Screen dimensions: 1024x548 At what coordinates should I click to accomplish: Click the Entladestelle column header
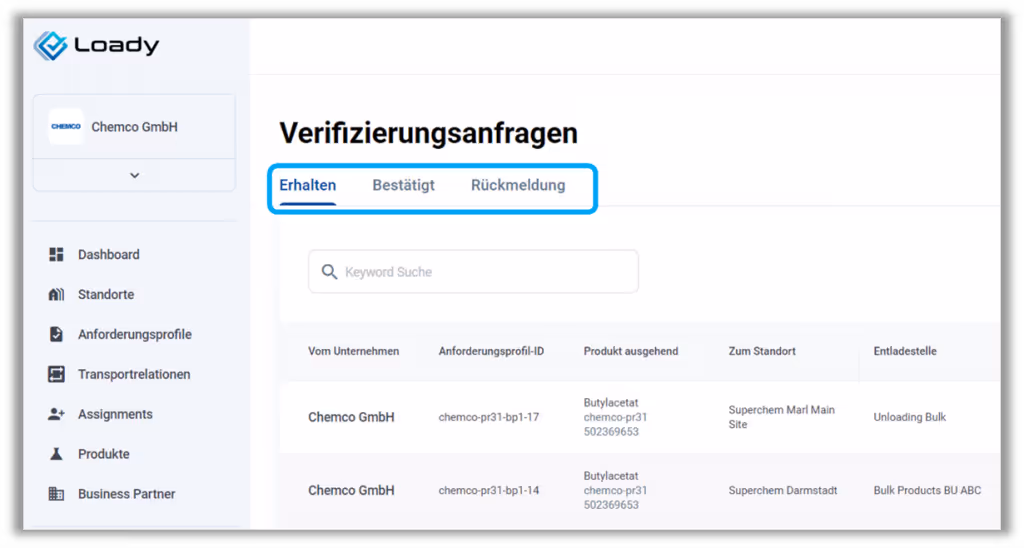click(x=905, y=351)
